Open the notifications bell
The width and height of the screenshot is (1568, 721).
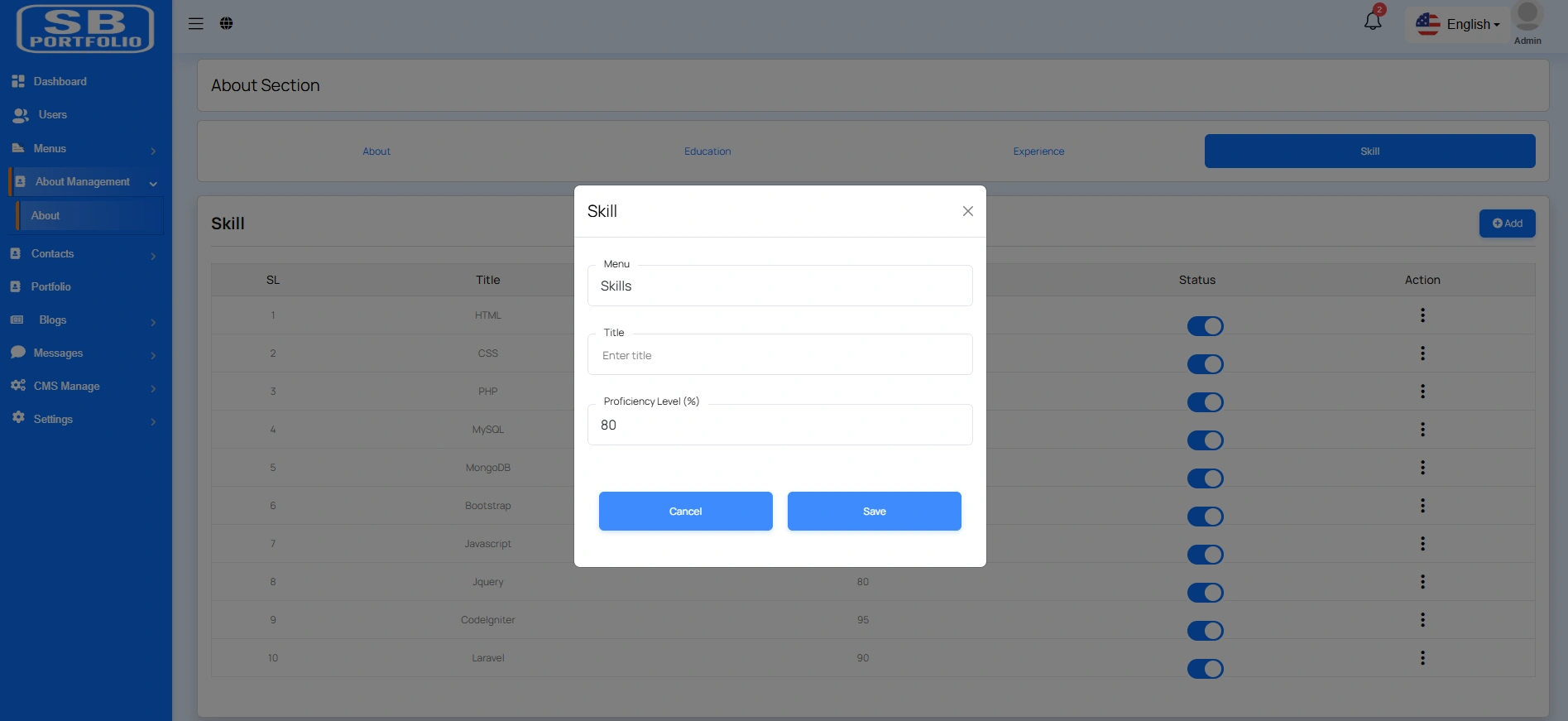1373,22
